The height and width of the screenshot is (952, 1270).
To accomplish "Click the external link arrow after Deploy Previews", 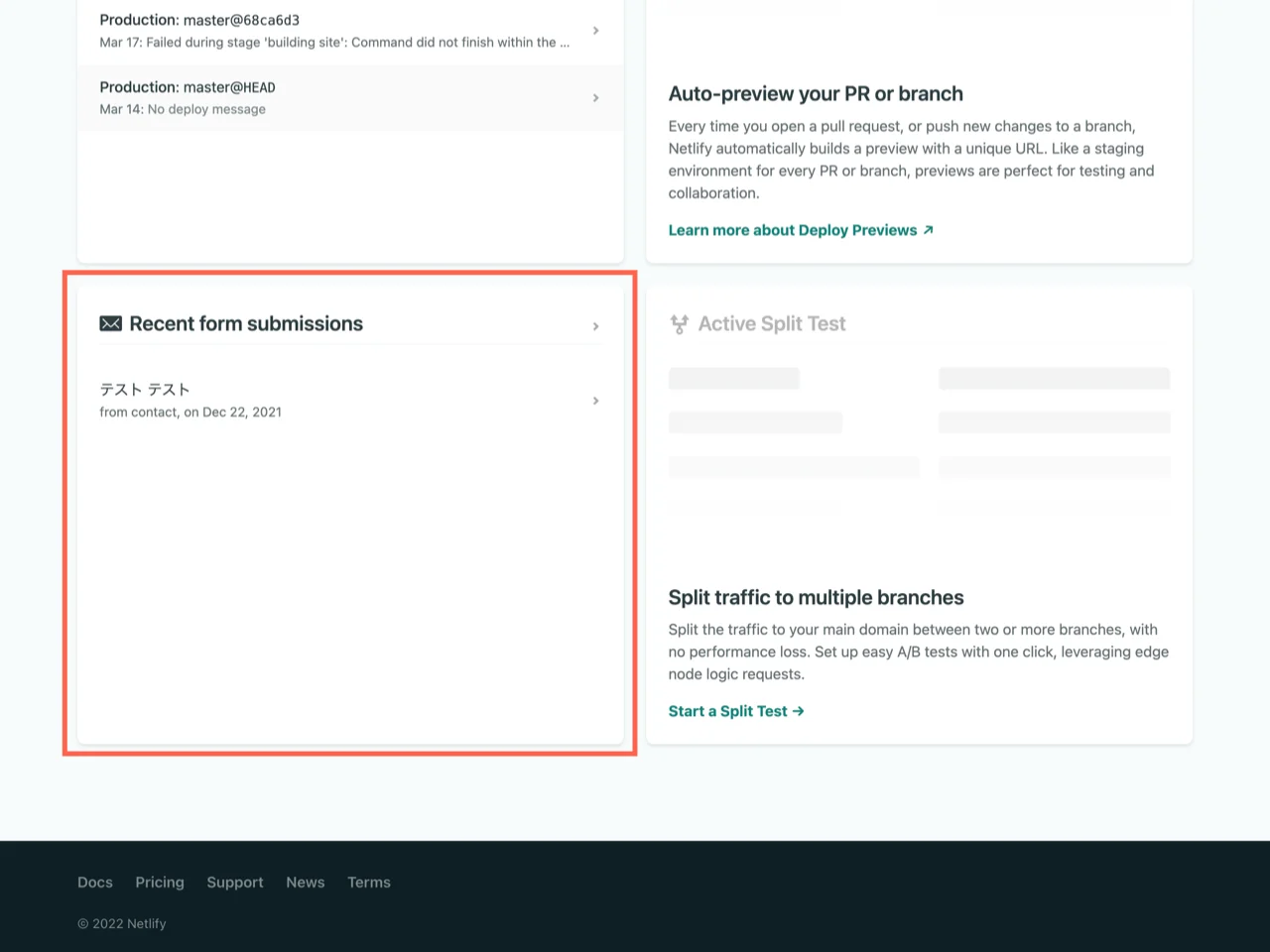I will click(x=928, y=229).
